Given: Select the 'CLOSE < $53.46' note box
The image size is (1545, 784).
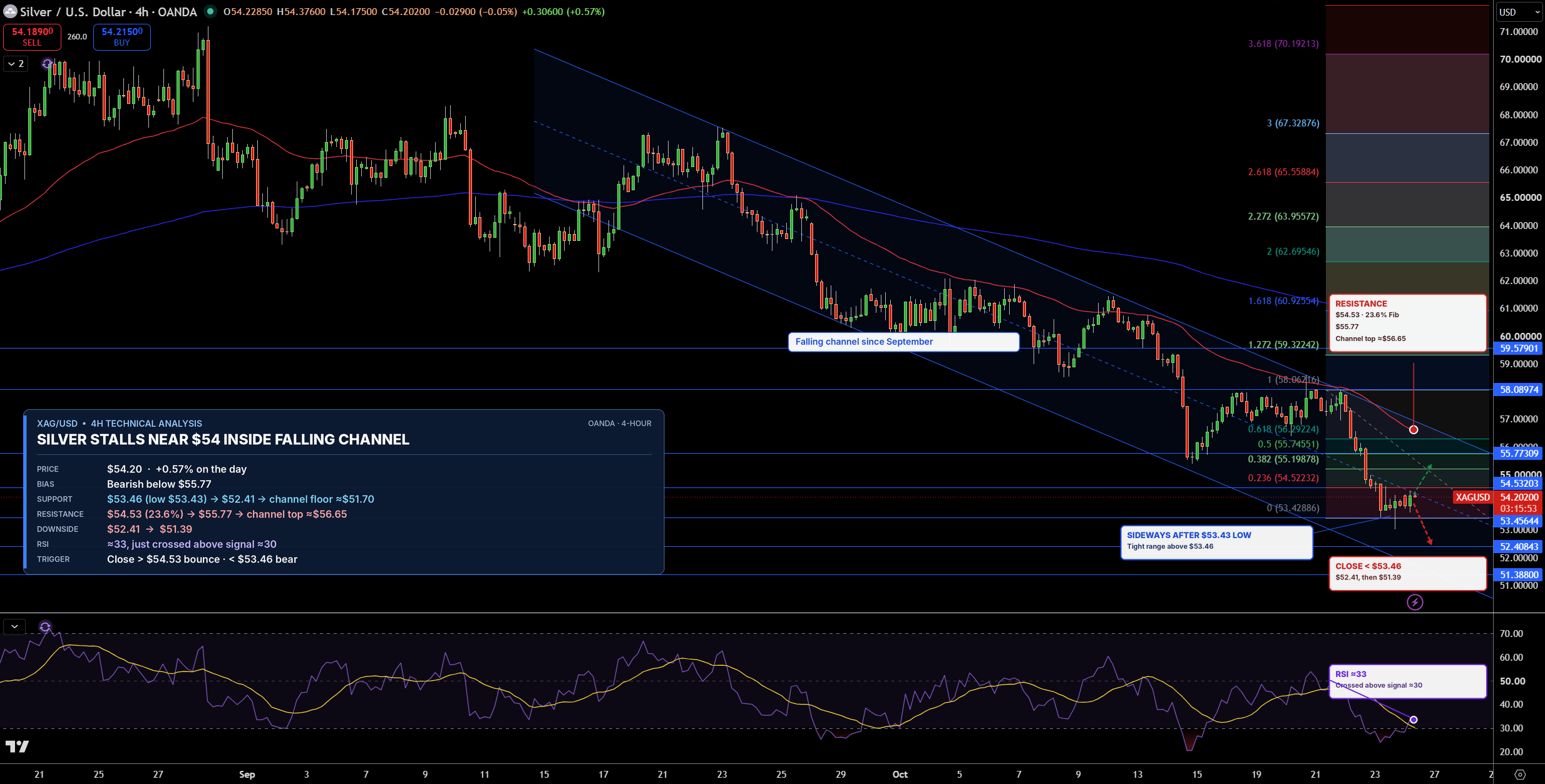Looking at the screenshot, I should tap(1407, 573).
